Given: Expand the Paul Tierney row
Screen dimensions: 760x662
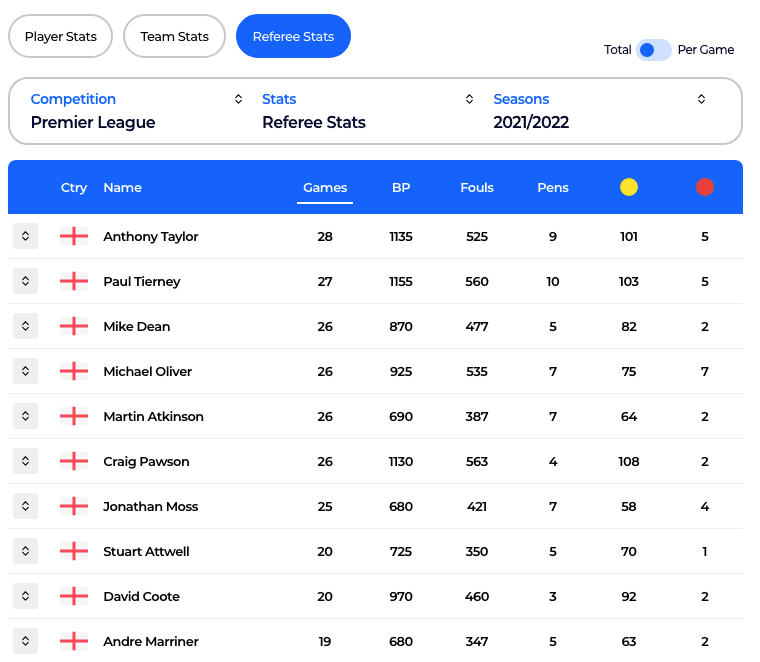Looking at the screenshot, I should 25,282.
